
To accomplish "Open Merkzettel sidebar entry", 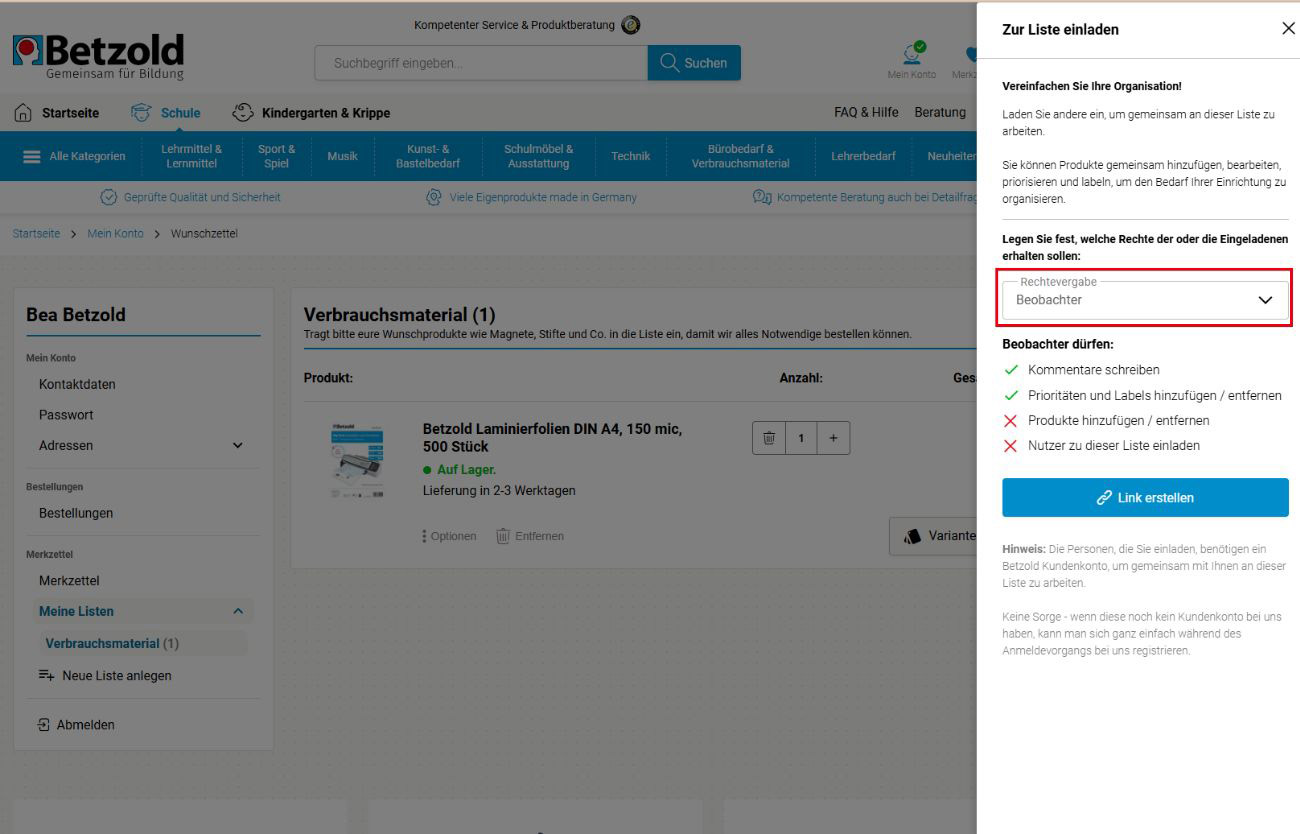I will pyautogui.click(x=69, y=580).
